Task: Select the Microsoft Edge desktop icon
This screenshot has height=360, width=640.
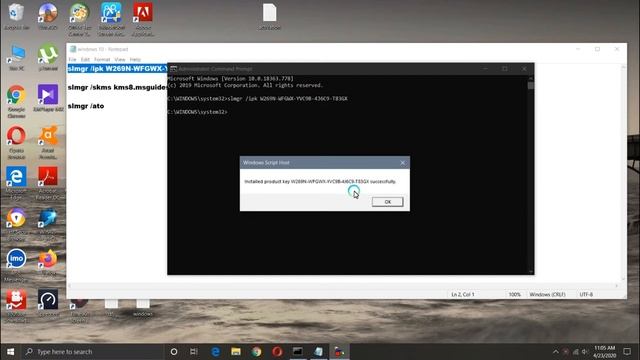Action: point(16,183)
